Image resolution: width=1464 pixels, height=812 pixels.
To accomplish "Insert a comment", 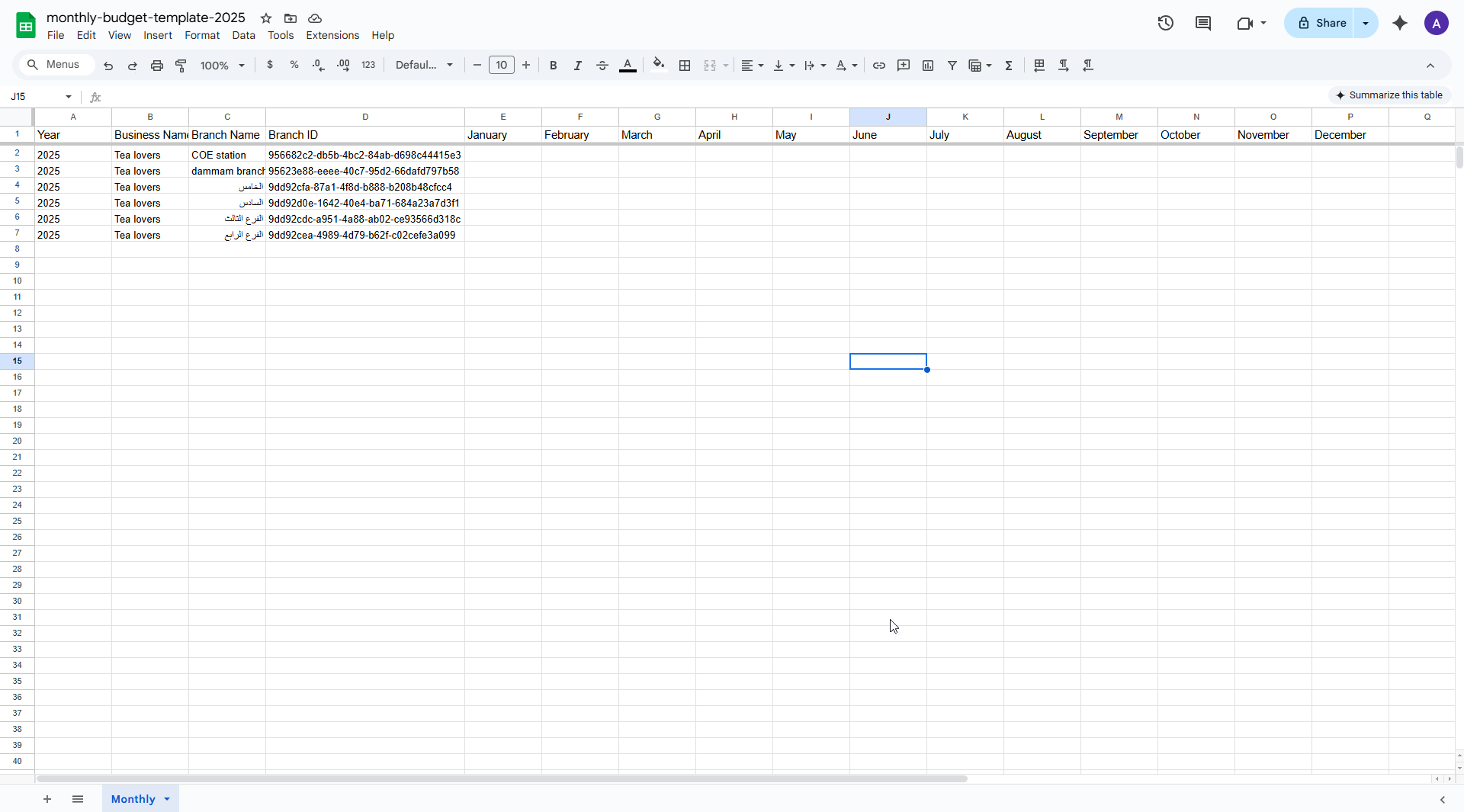I will [x=904, y=66].
